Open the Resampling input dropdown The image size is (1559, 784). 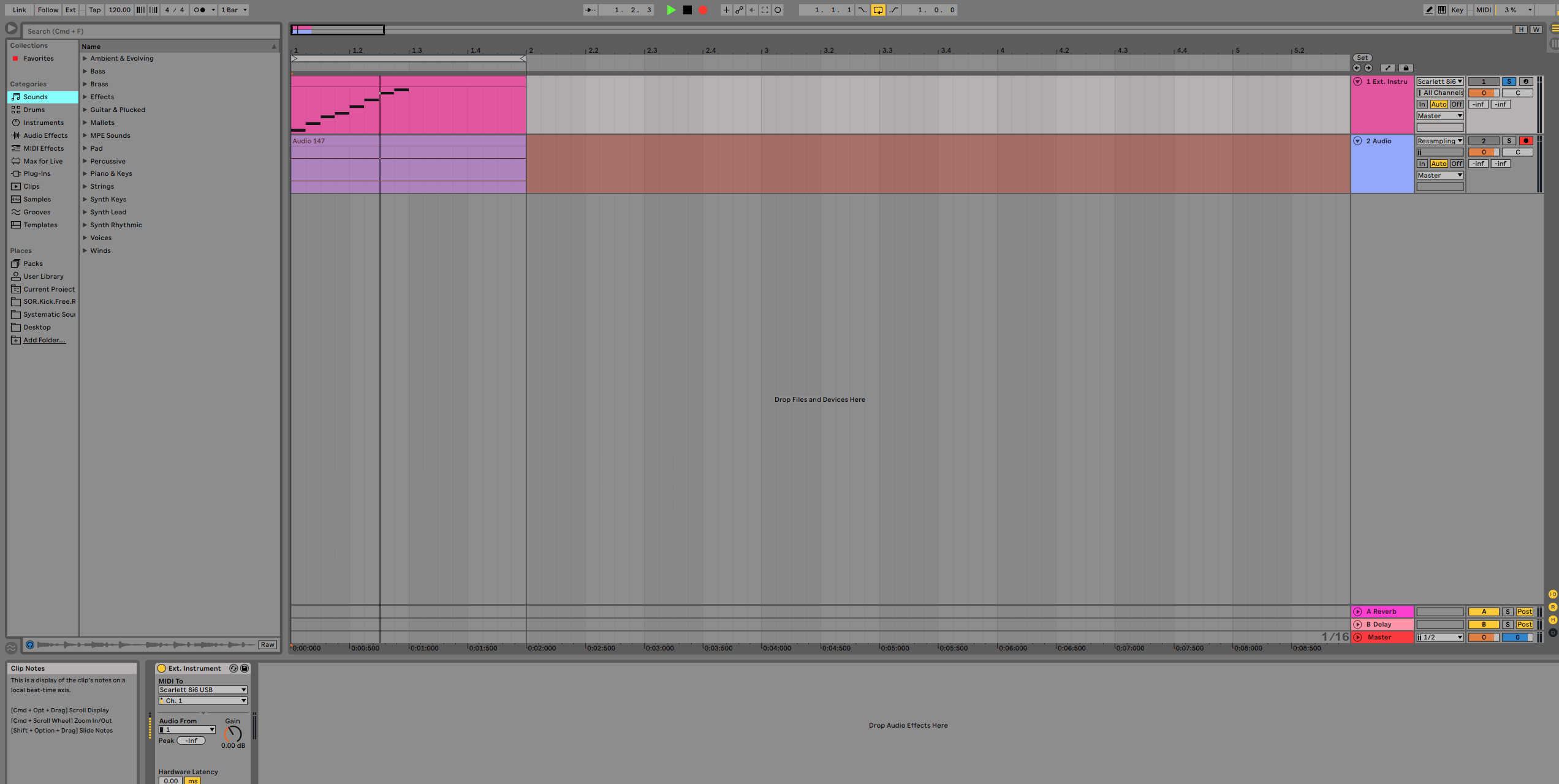tap(1439, 141)
